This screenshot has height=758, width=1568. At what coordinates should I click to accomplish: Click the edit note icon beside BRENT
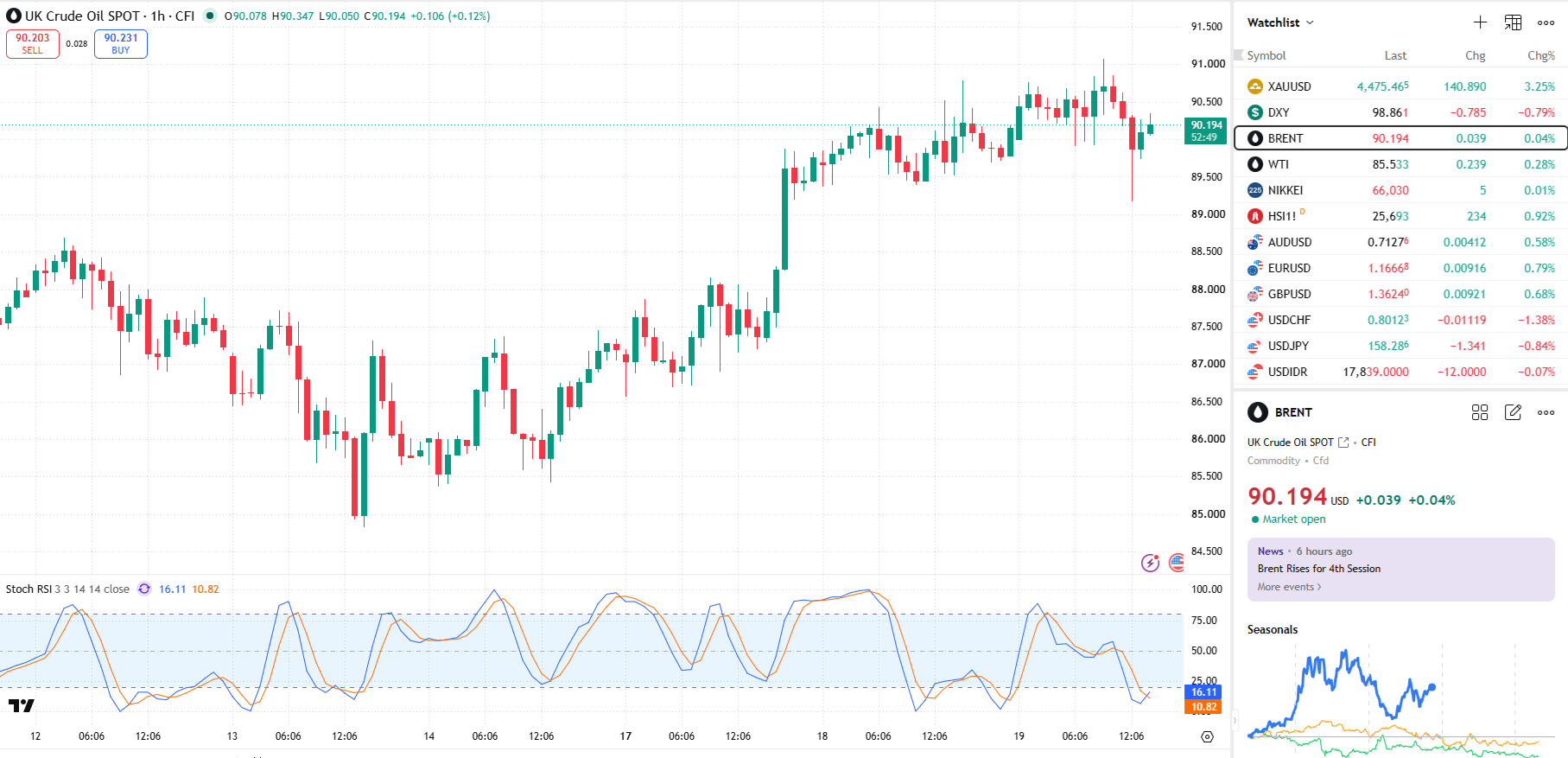click(1513, 412)
